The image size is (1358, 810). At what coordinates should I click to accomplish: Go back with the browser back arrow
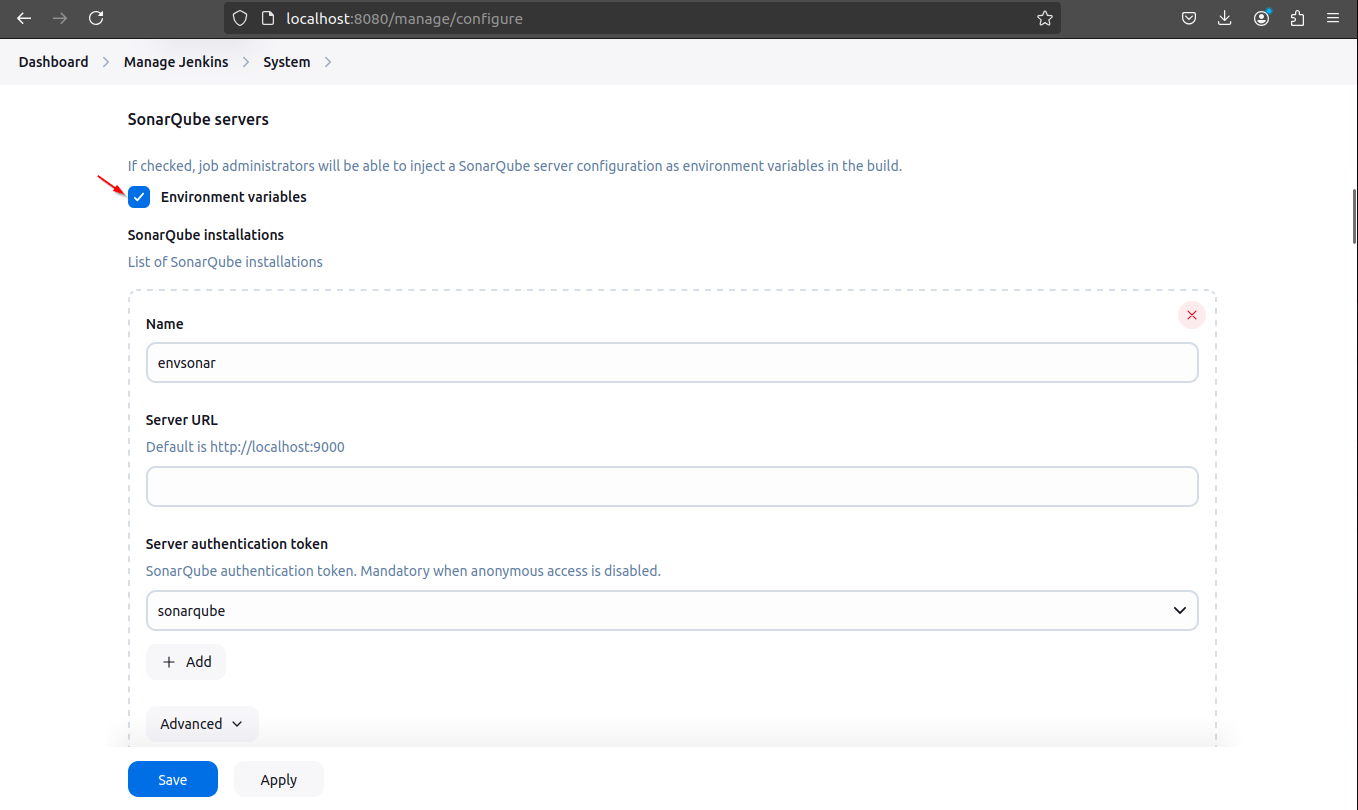(x=24, y=18)
